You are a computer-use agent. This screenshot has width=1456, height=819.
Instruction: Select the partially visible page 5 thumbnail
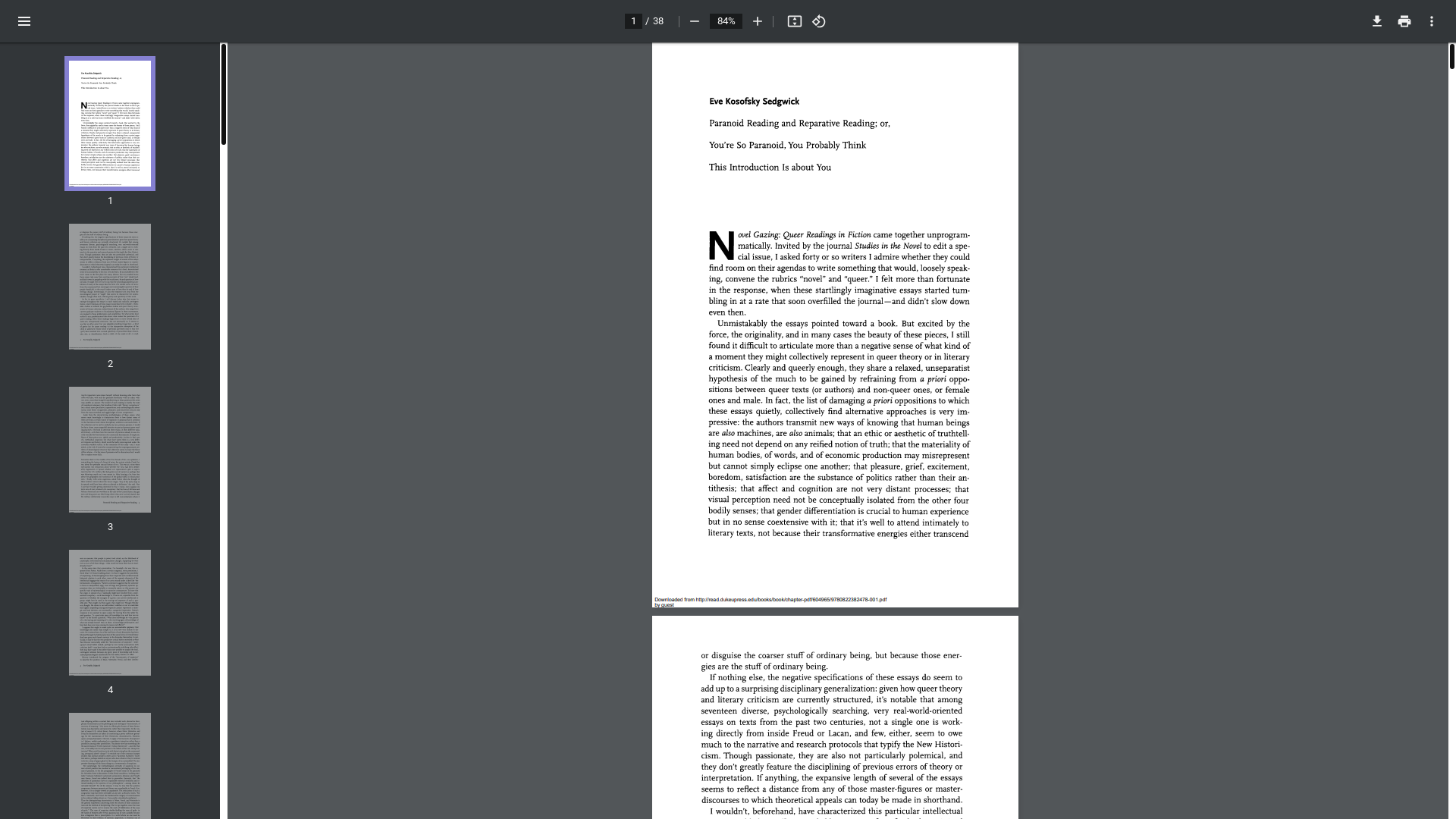(110, 766)
